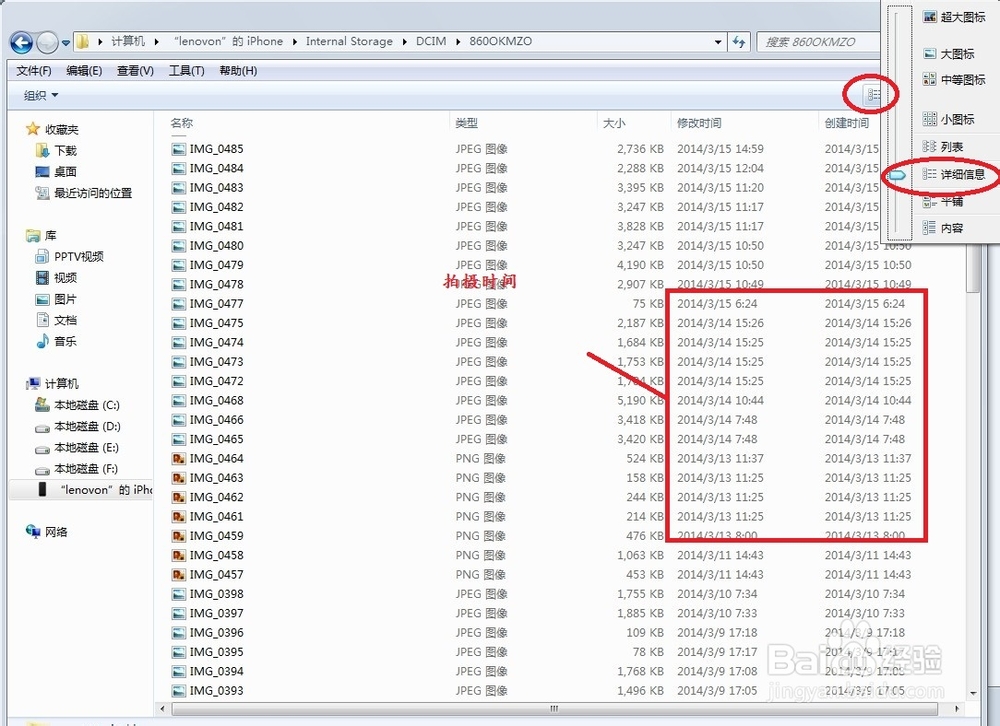
Task: Choose 详细信息 view option
Action: coord(954,174)
